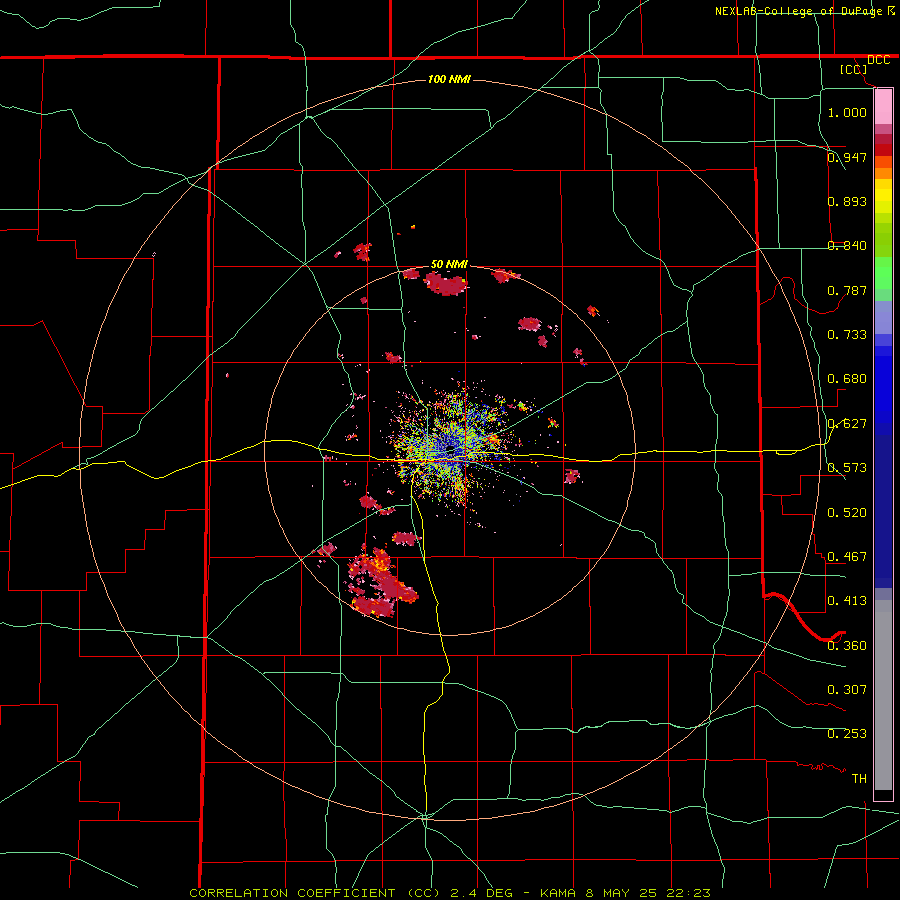Select the DCC label above the color scale
900x900 pixels.
coord(878,60)
